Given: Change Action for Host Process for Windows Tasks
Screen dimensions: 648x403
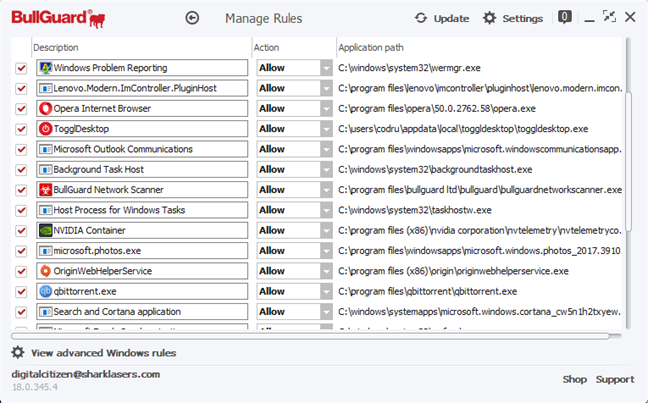Looking at the screenshot, I should (326, 210).
